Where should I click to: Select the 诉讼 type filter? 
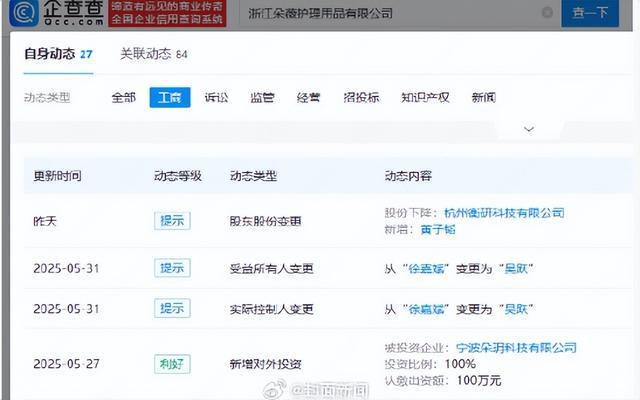216,98
